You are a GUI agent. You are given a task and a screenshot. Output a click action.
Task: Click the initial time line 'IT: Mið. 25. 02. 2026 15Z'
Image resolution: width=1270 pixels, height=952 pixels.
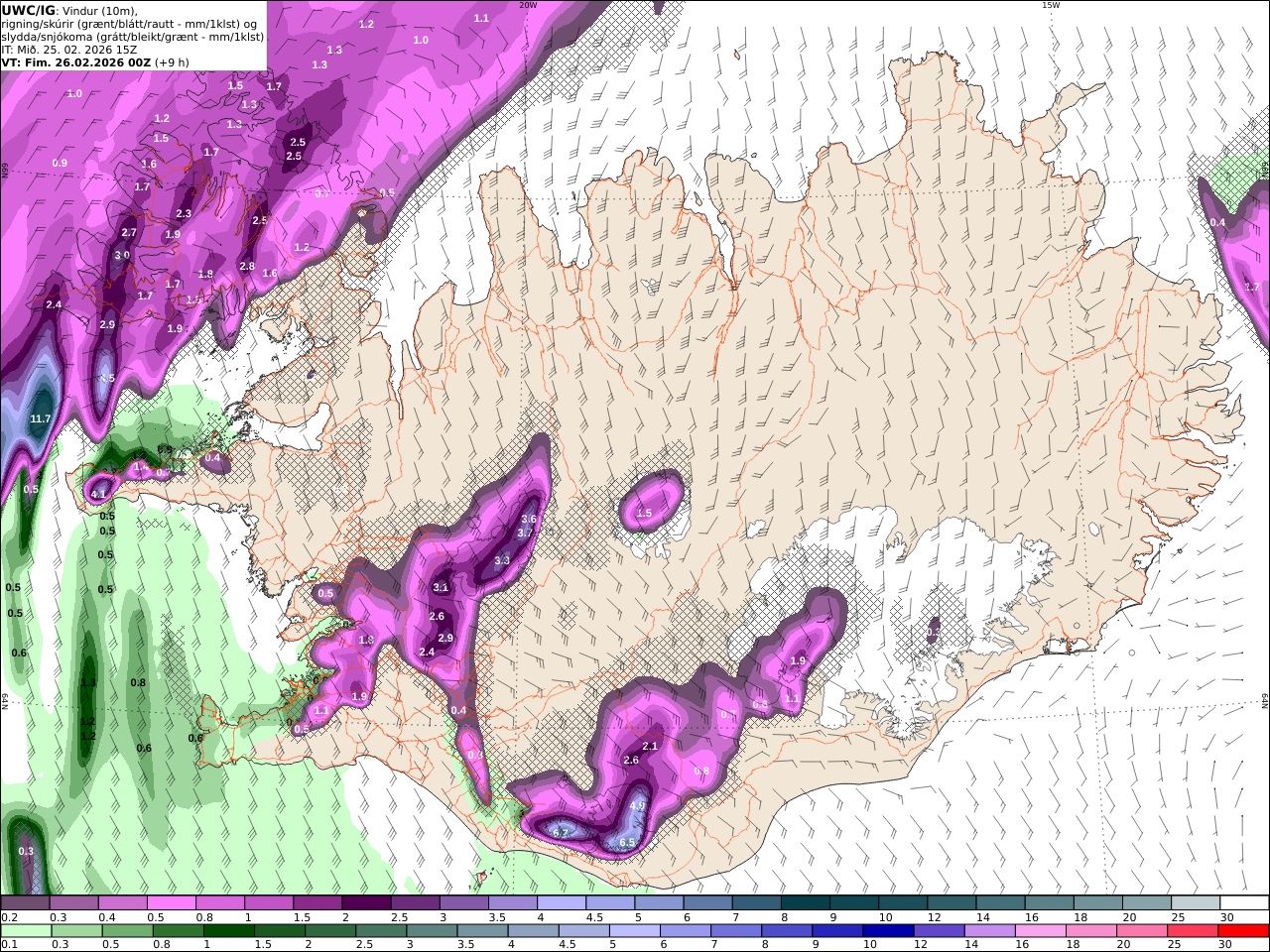[68, 49]
